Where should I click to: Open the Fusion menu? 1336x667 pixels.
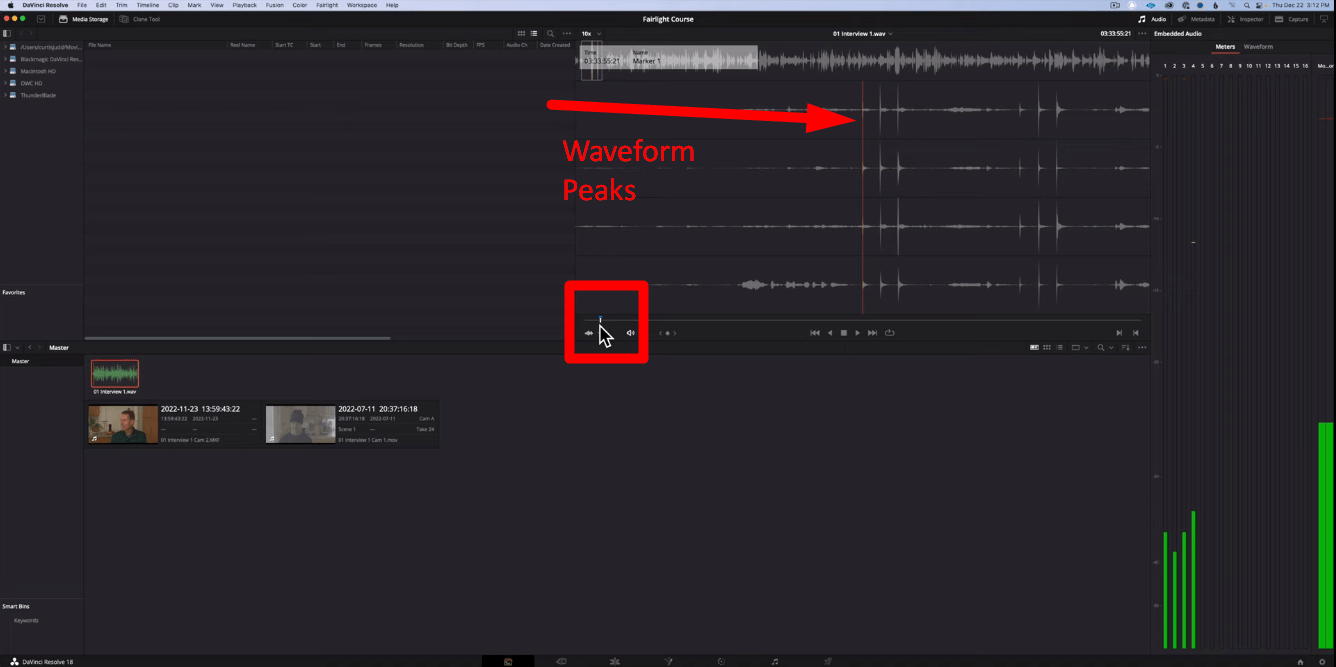274,5
